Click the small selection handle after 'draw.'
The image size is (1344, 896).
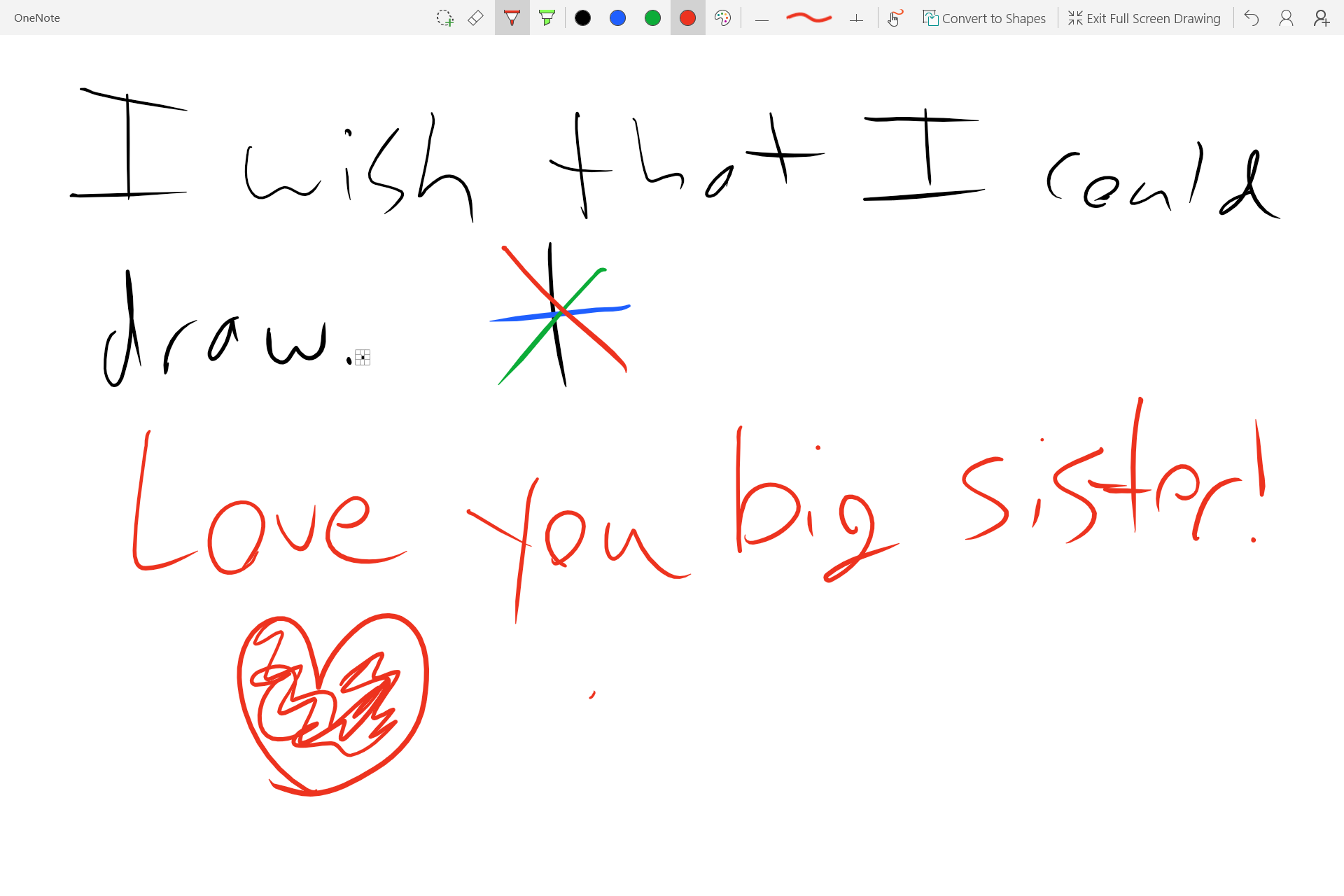click(x=363, y=358)
